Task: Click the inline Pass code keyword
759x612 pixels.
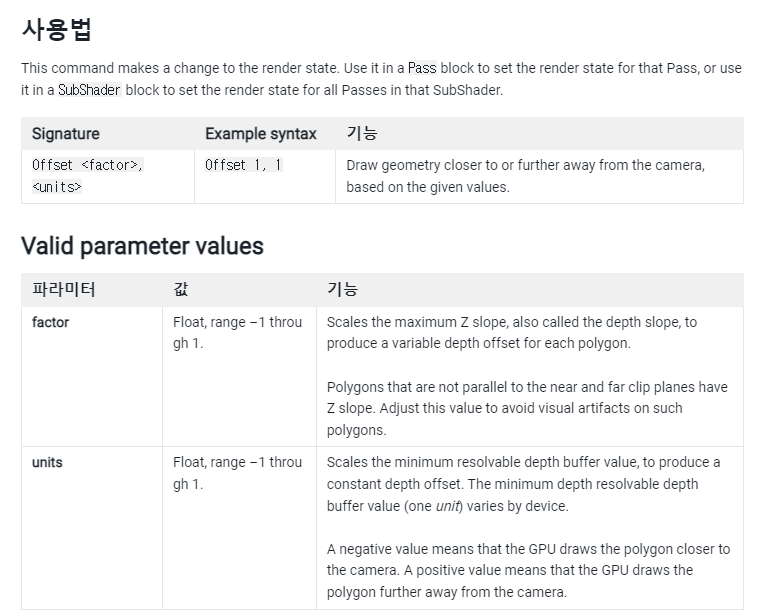Action: pos(422,68)
